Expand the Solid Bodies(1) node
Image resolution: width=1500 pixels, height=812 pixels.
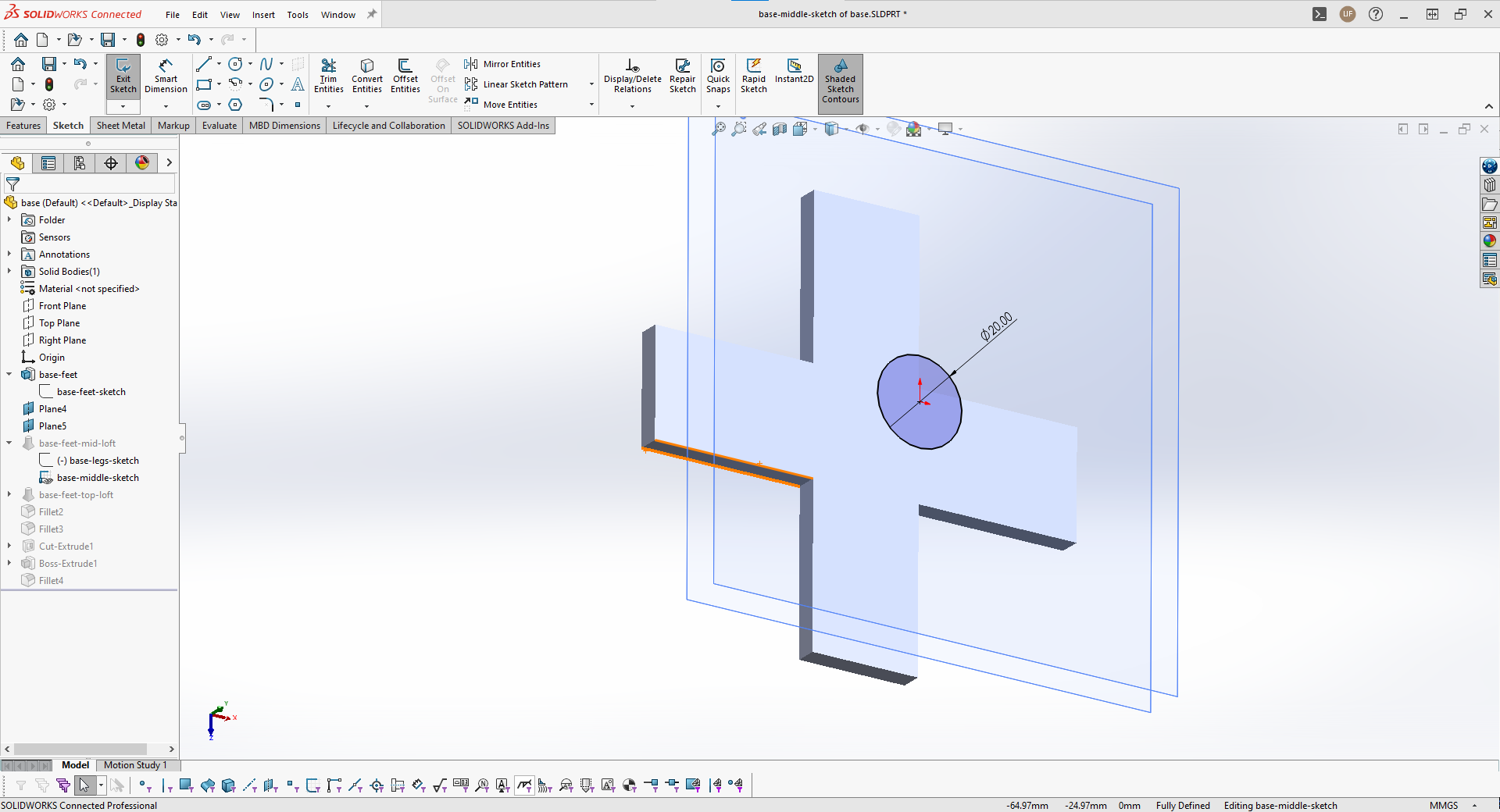pos(9,272)
